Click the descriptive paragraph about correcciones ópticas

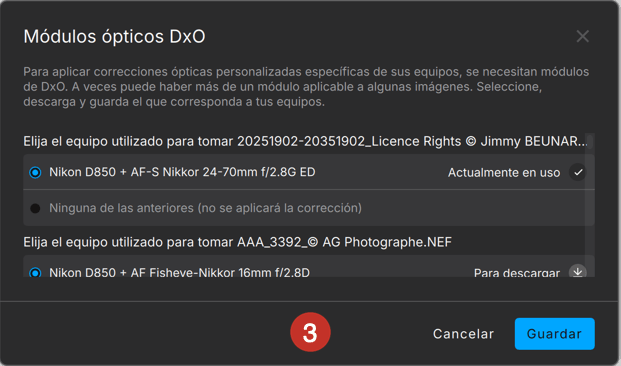306,87
